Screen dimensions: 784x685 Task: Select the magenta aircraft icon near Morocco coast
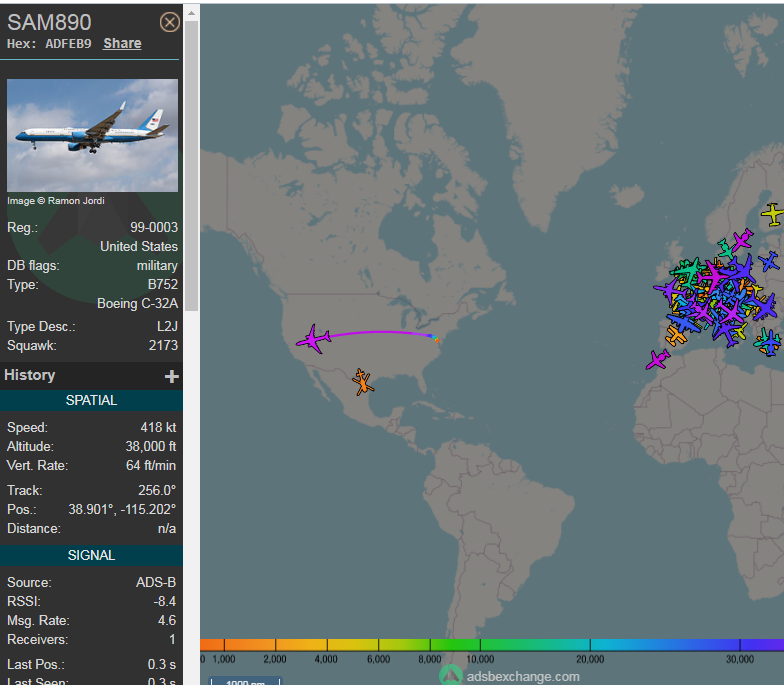pos(658,360)
